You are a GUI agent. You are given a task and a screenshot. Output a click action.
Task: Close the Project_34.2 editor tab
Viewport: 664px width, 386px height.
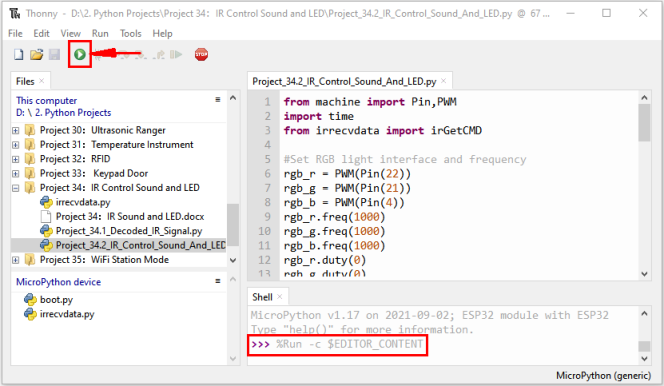coord(443,81)
